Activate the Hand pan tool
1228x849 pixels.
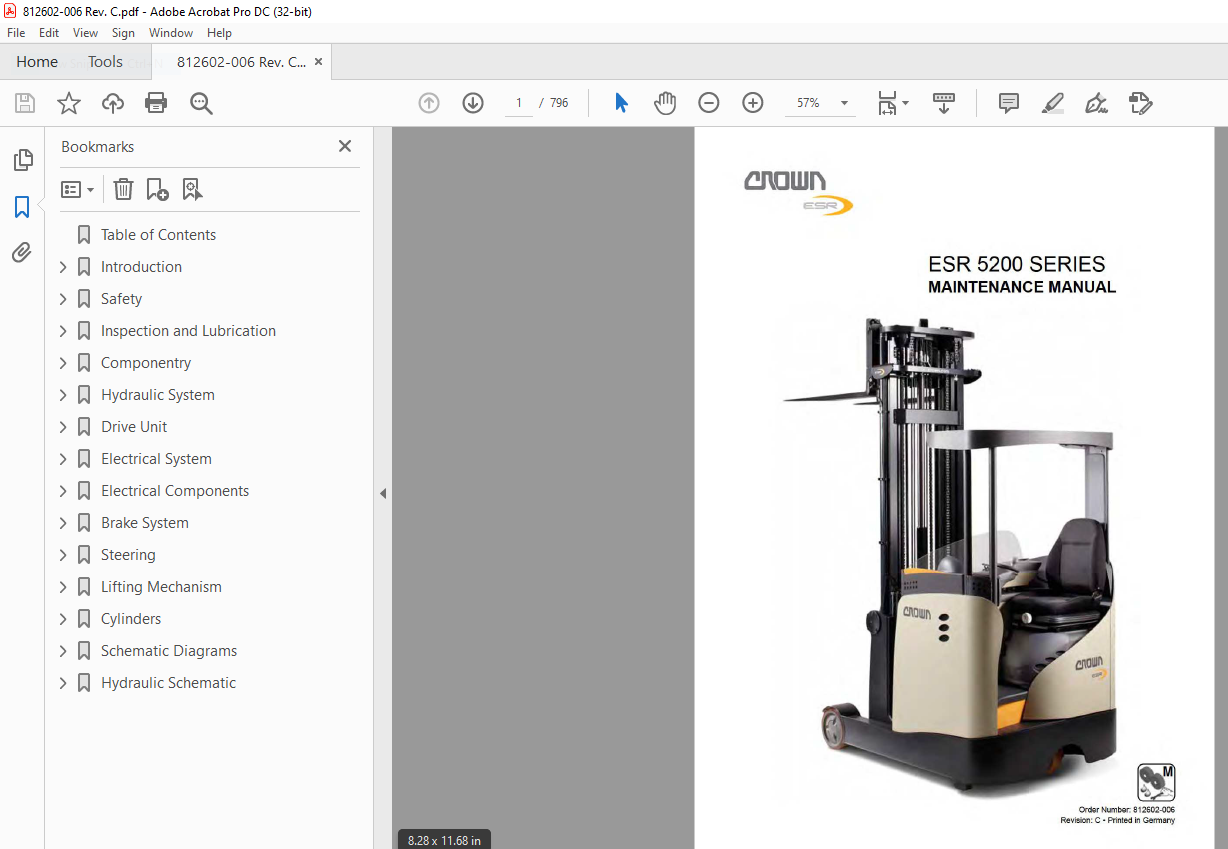665,103
